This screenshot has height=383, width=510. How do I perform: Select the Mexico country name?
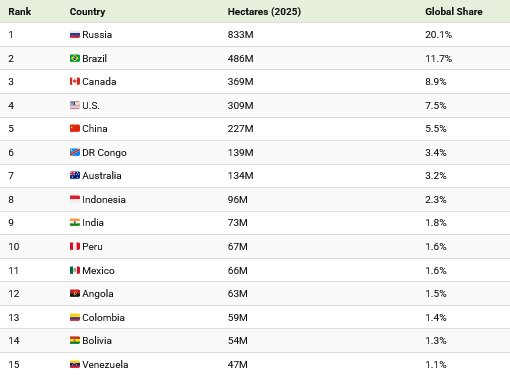pos(98,270)
